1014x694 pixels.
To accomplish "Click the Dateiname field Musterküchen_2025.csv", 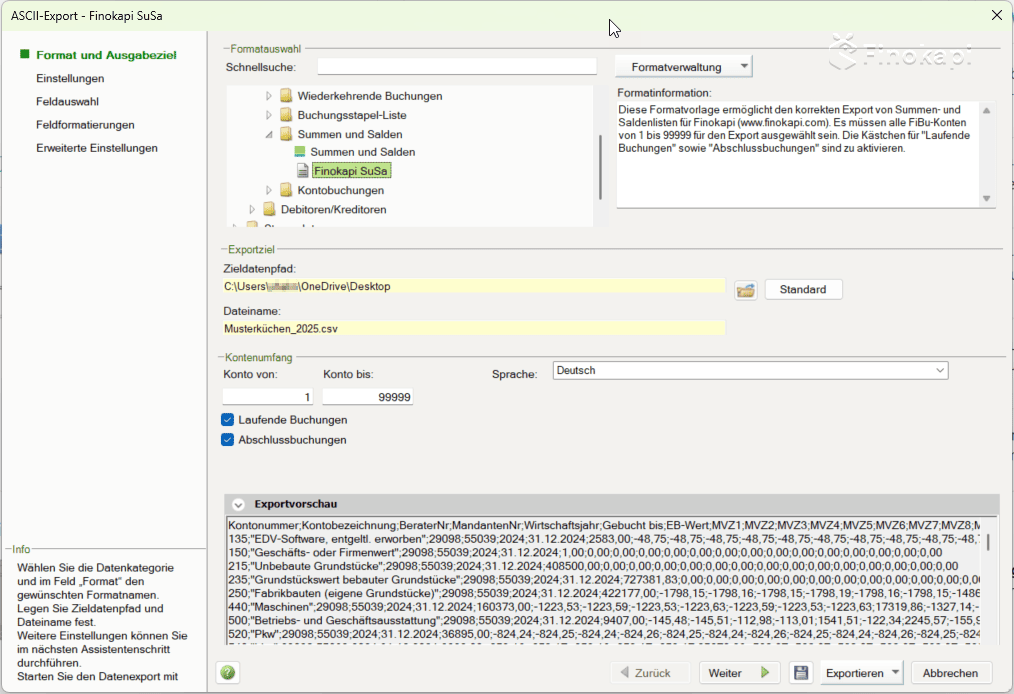I will click(473, 329).
